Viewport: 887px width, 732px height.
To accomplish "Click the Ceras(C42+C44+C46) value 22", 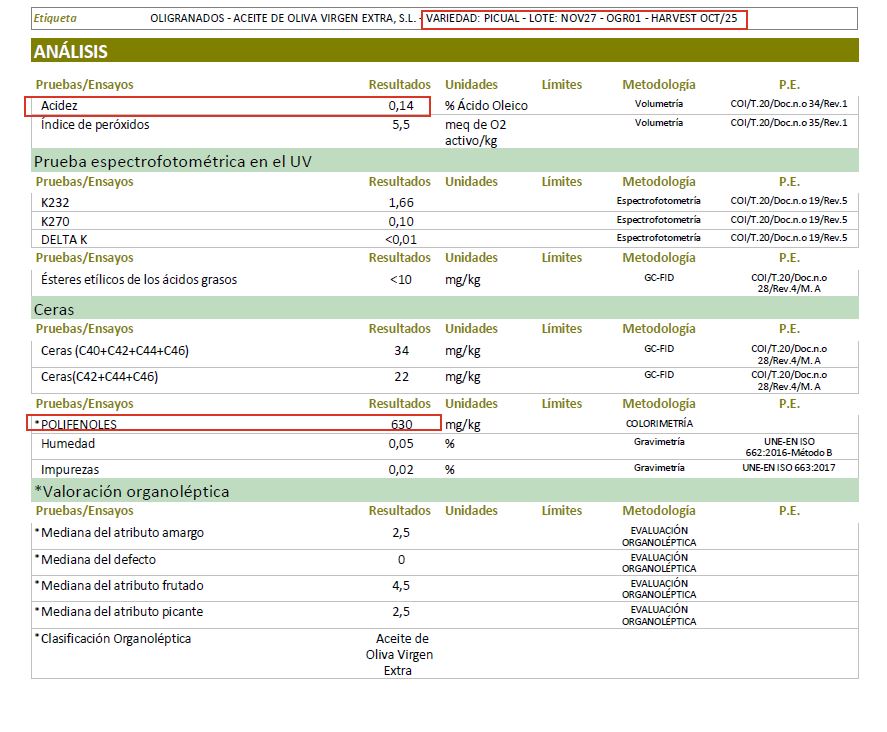I will 401,377.
